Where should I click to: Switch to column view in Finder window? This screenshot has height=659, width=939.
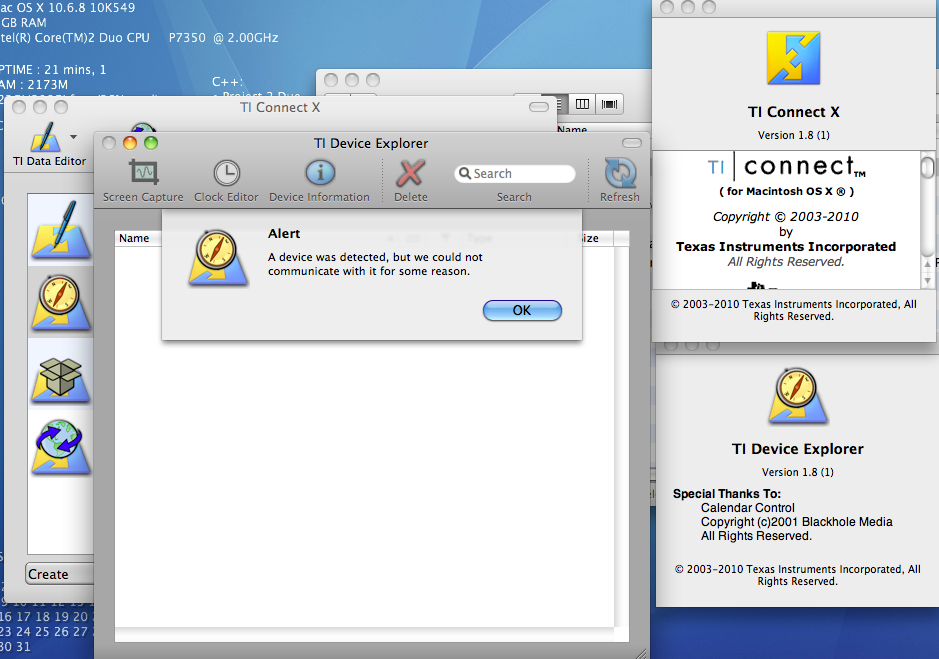pyautogui.click(x=582, y=104)
